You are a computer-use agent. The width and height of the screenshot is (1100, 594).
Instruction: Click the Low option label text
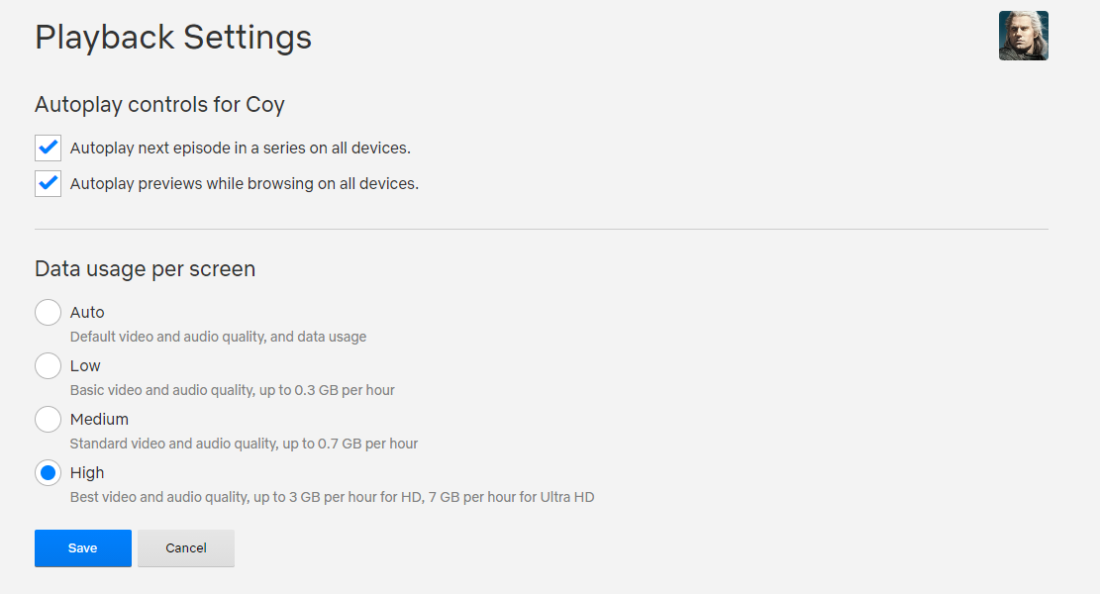[x=85, y=365]
